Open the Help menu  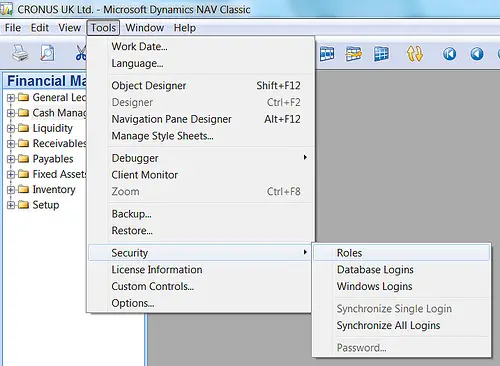click(x=185, y=28)
